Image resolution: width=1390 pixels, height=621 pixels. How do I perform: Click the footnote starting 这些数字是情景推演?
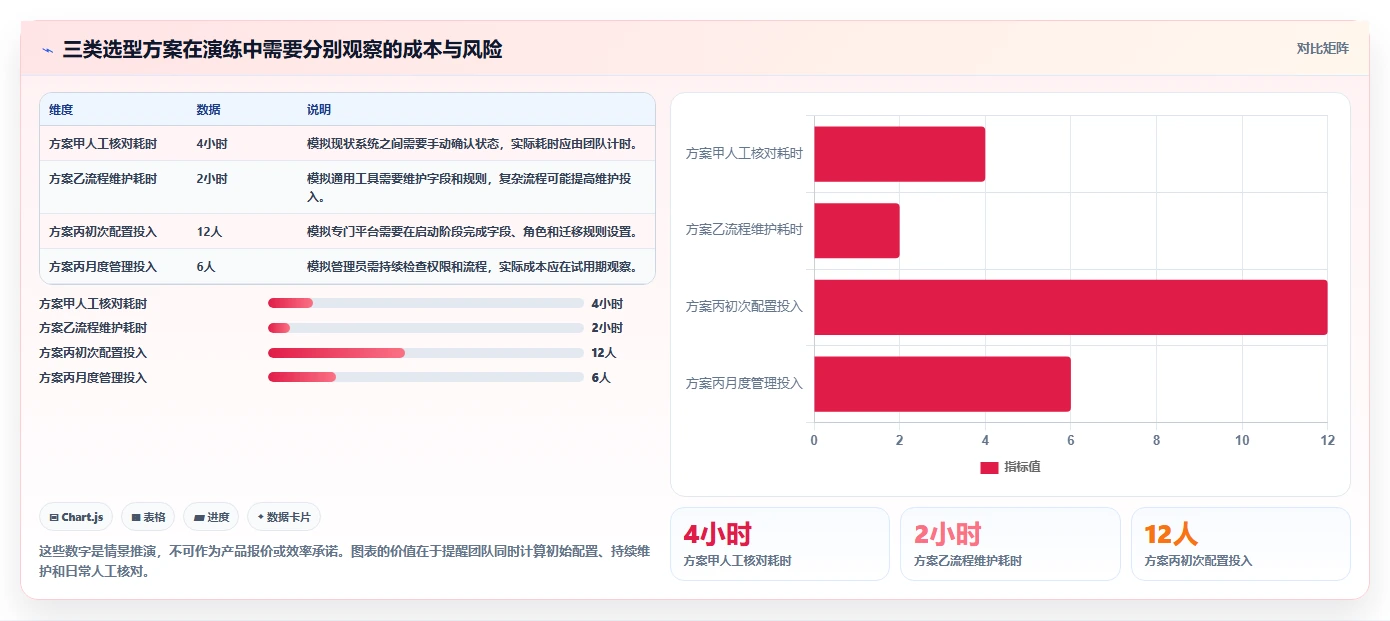(x=344, y=561)
